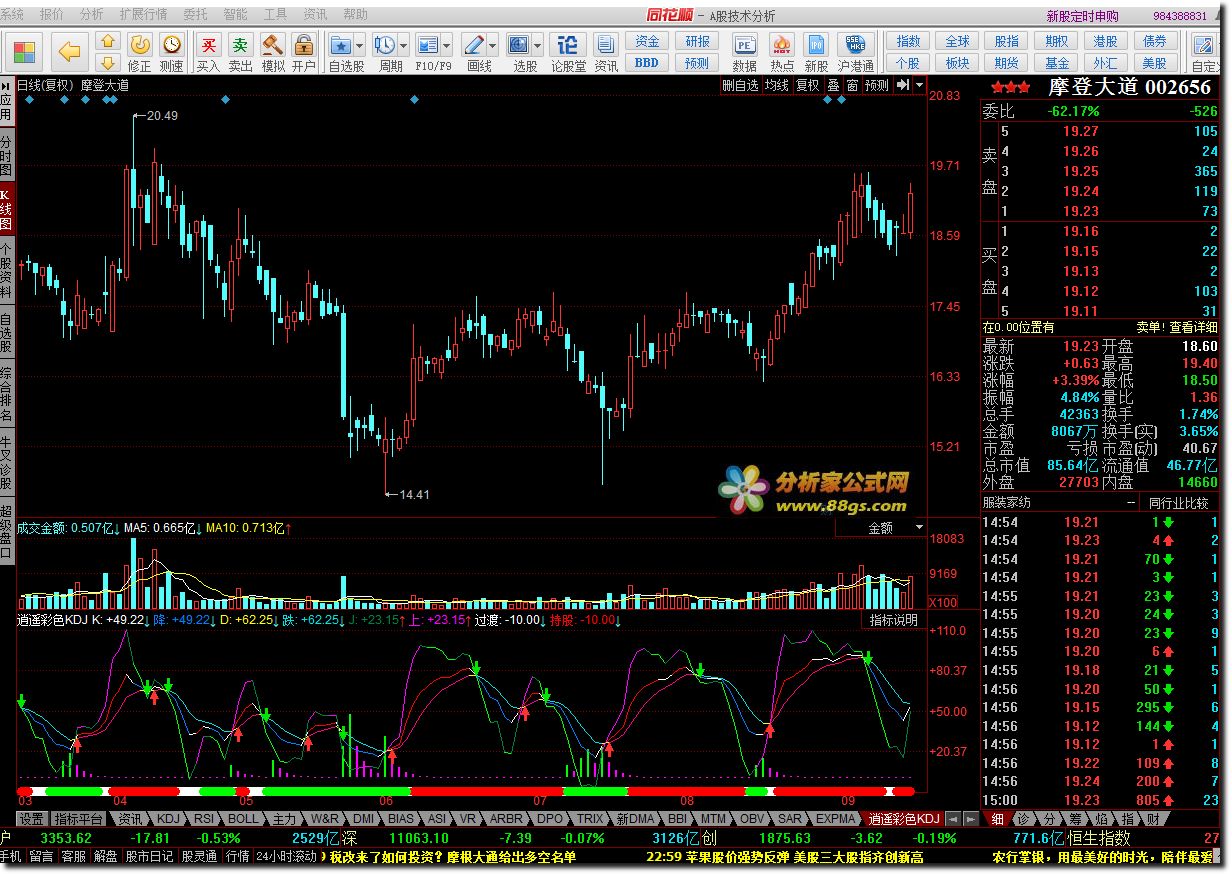Click the down arrow toolbar icon
The image size is (1232, 874).
coord(108,62)
